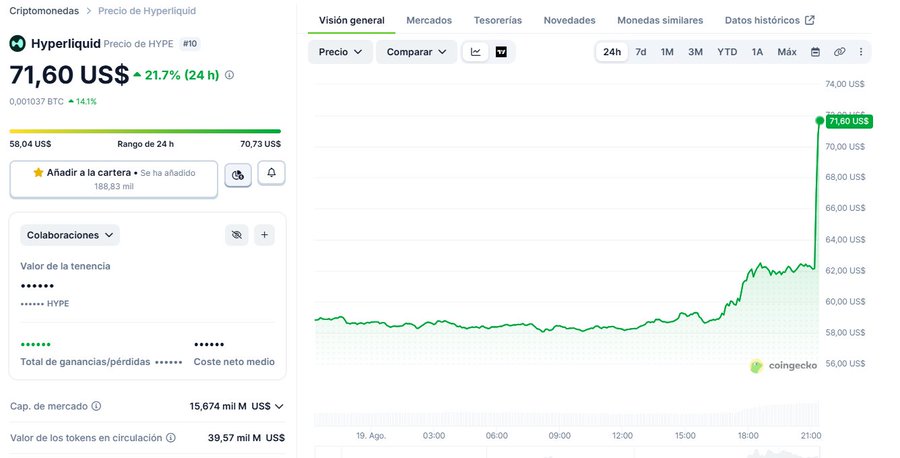The width and height of the screenshot is (900, 458).
Task: Click the 12:00 time axis label
Action: point(622,436)
